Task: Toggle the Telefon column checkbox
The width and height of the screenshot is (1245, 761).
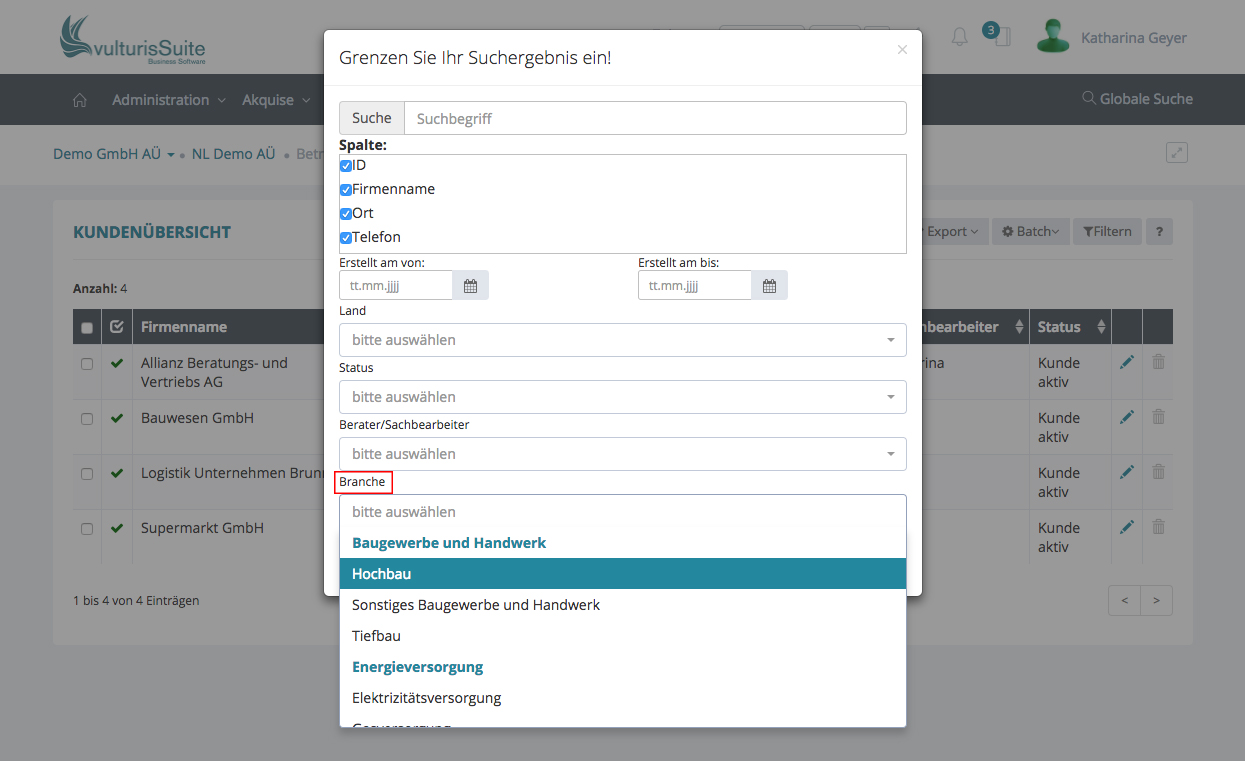Action: coord(346,238)
